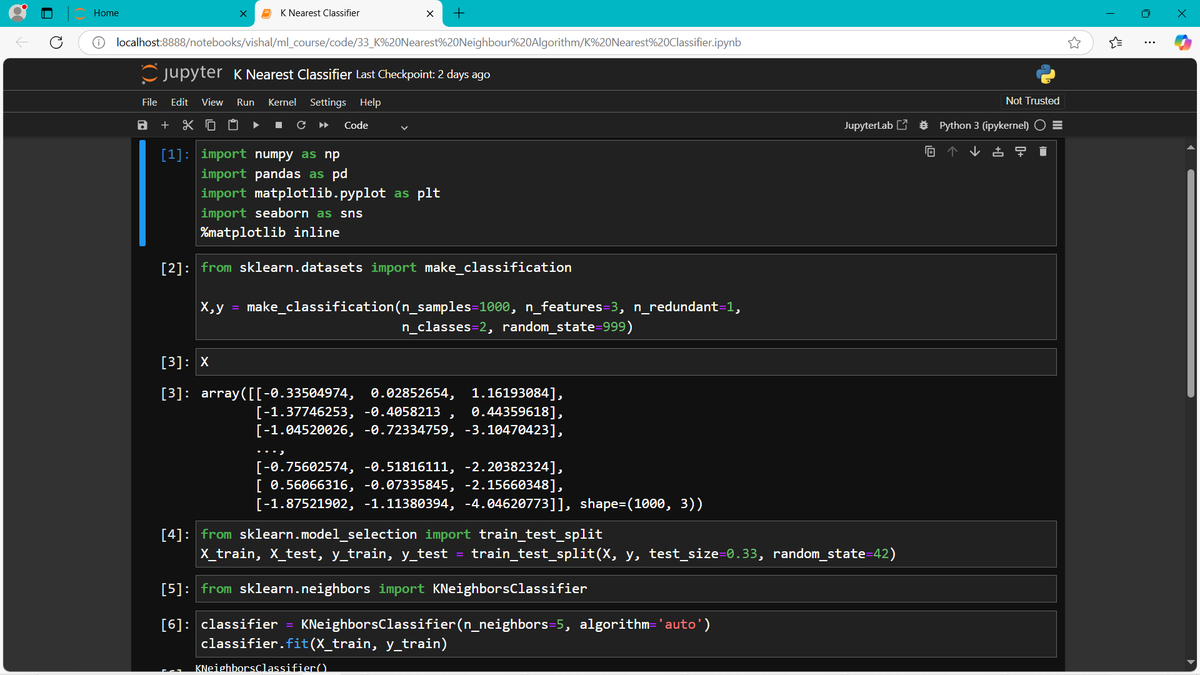Save the notebook with the floppy disk icon
The height and width of the screenshot is (675, 1200).
143,126
